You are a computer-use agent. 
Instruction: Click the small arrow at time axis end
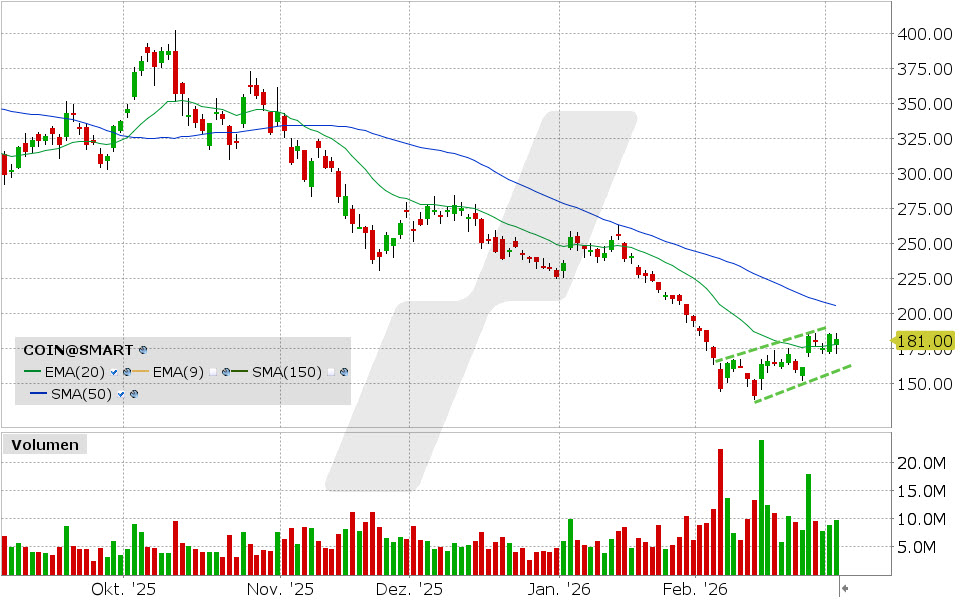pos(845,588)
